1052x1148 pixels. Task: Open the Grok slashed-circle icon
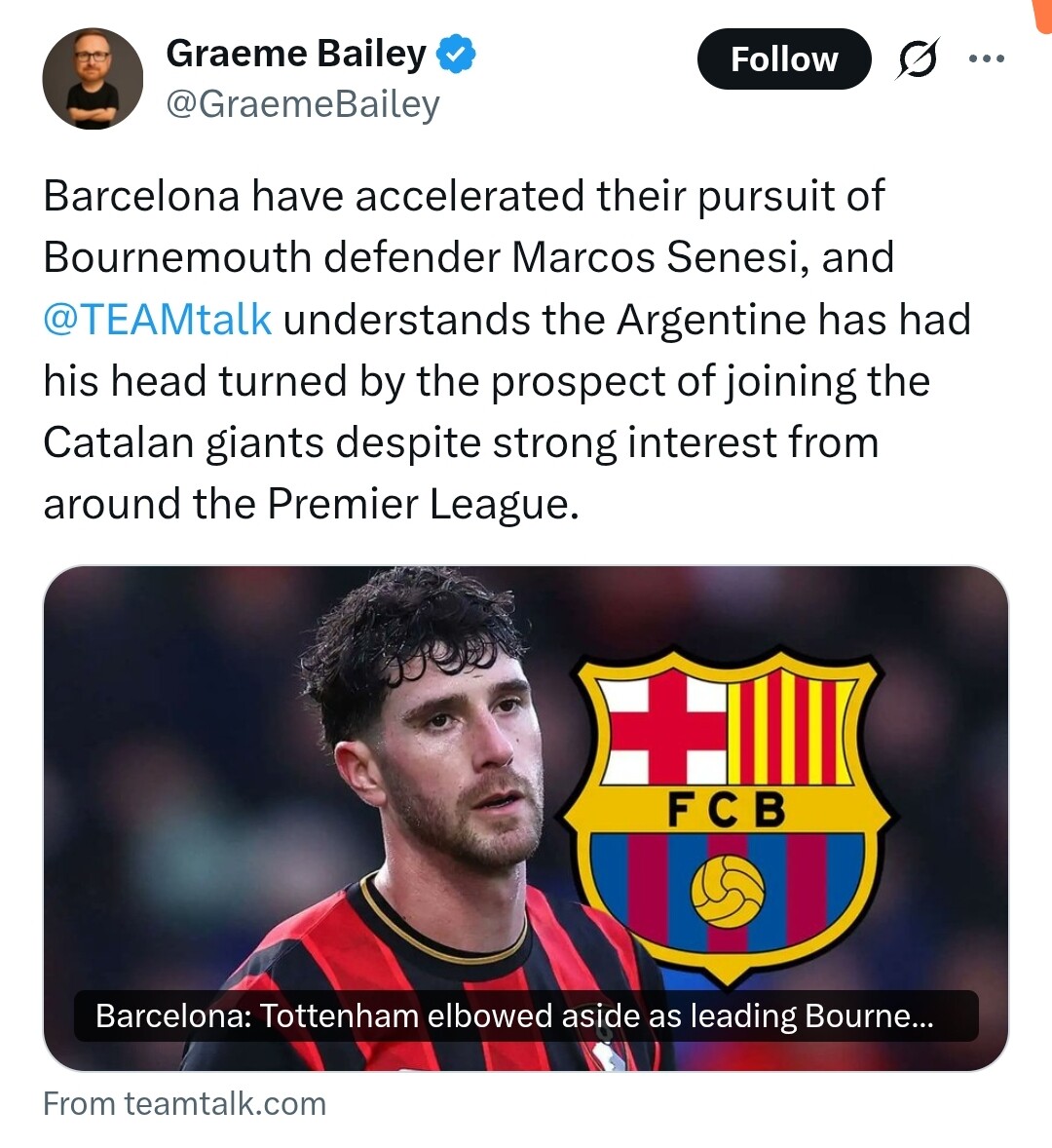(x=918, y=59)
